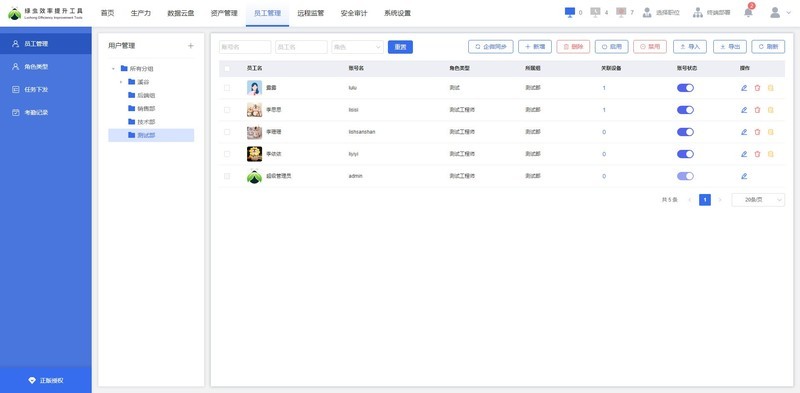The image size is (800, 393).
Task: Click the 企微同步 sync button
Action: (x=490, y=46)
